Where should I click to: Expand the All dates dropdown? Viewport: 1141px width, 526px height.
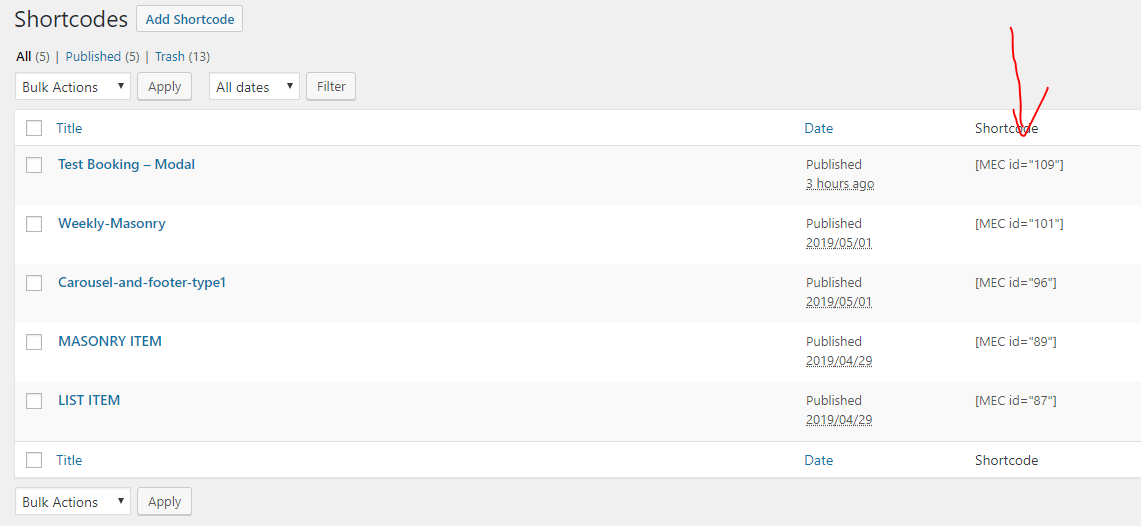pyautogui.click(x=254, y=87)
